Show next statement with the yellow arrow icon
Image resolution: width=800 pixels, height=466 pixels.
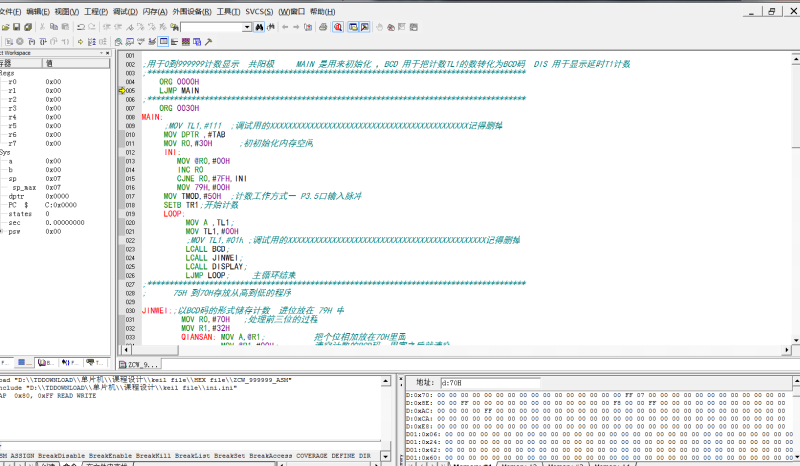[x=81, y=42]
